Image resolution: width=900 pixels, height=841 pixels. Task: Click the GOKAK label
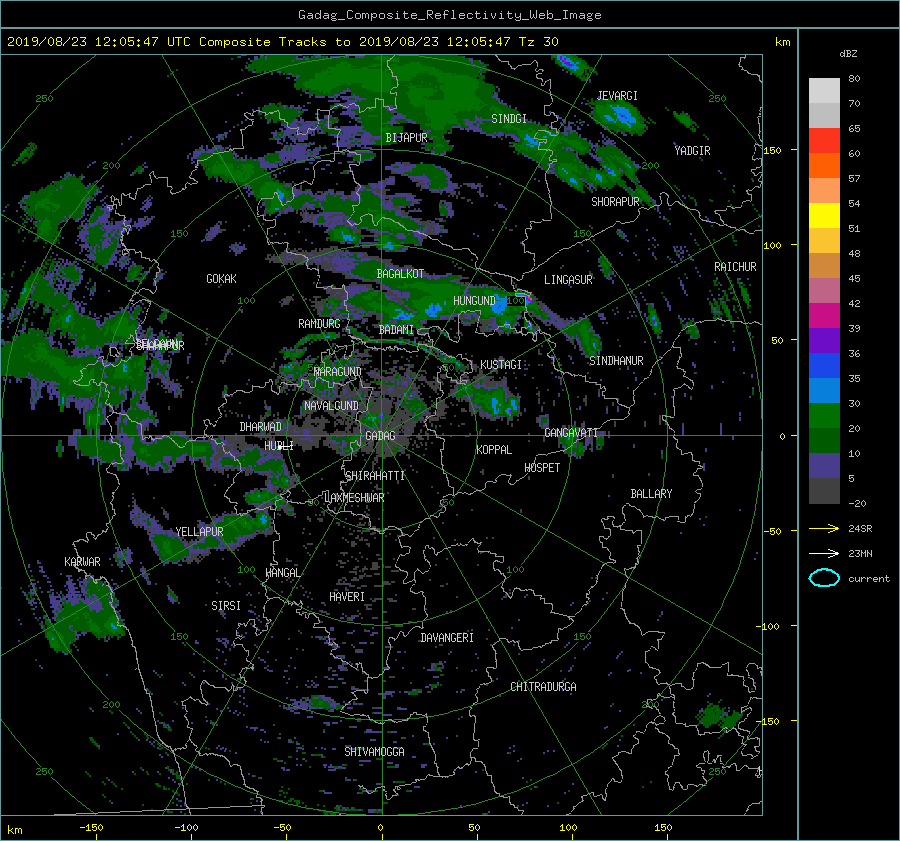222,279
